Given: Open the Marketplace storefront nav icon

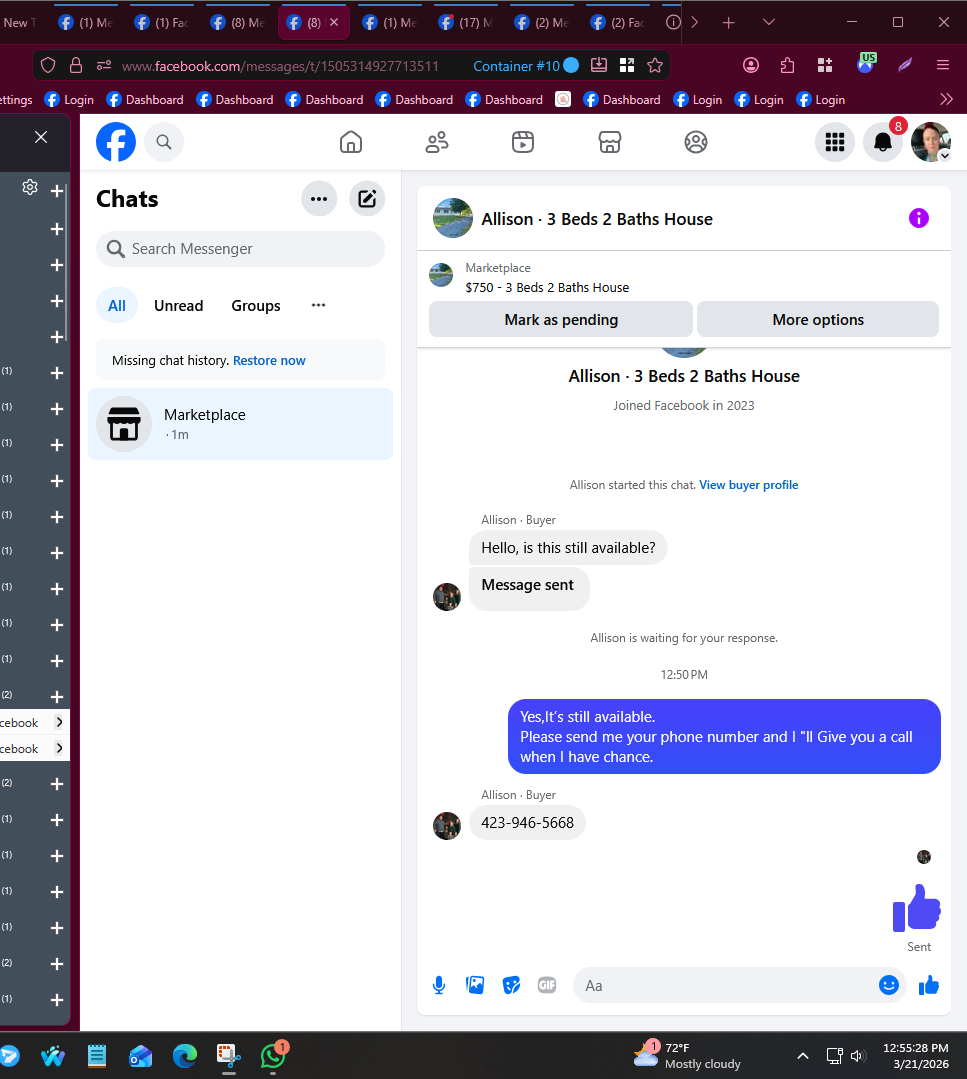Looking at the screenshot, I should (610, 142).
